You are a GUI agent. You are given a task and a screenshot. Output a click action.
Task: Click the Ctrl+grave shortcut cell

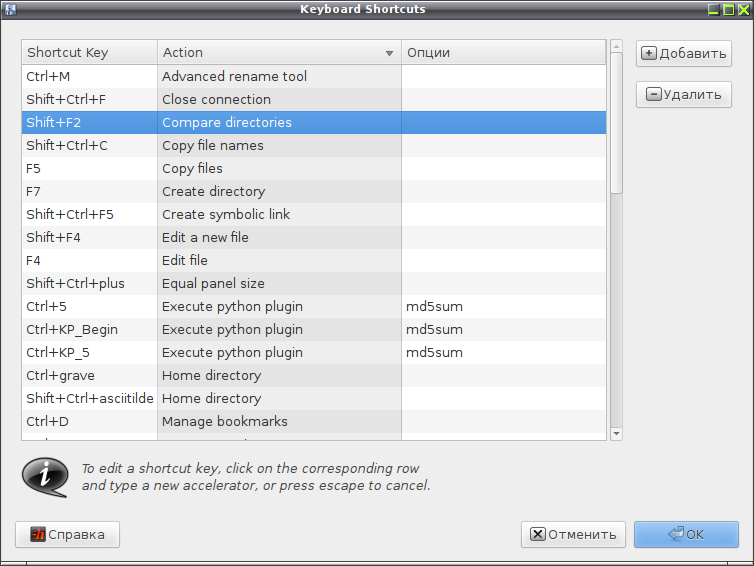tap(89, 376)
